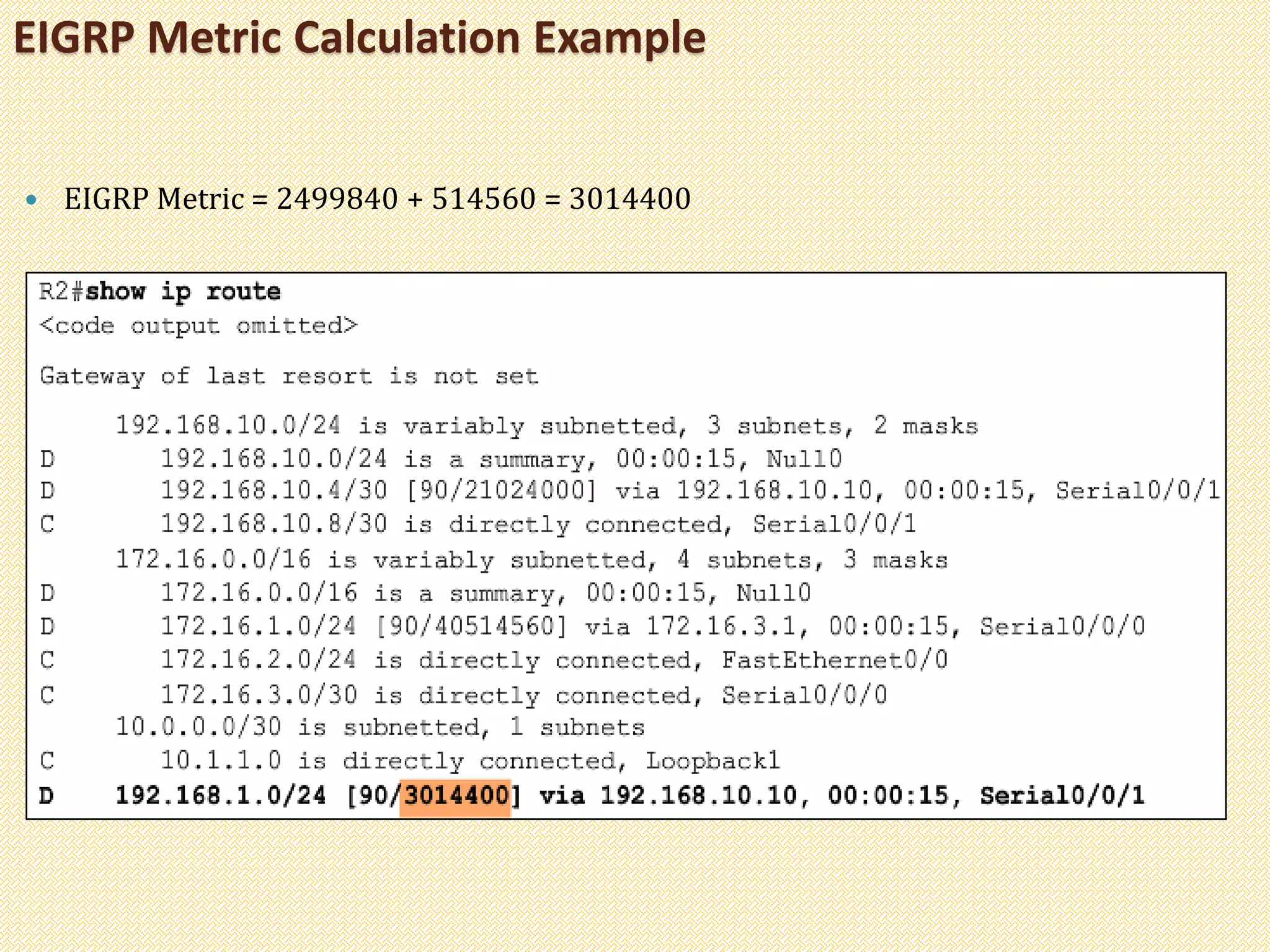Viewport: 1270px width, 952px height.
Task: Click 'via 192.168.10.10' in the bold last route
Action: [668, 795]
